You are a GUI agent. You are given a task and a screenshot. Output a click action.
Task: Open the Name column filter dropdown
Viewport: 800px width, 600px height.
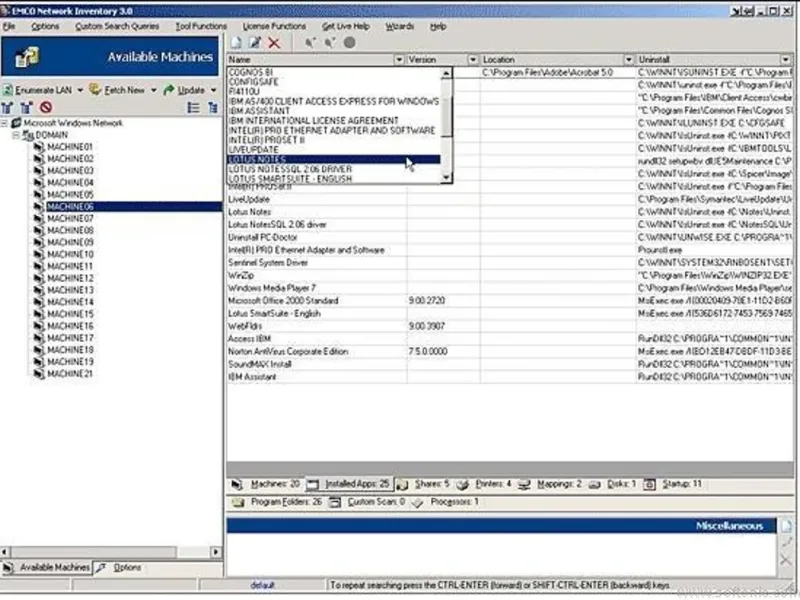(x=399, y=60)
